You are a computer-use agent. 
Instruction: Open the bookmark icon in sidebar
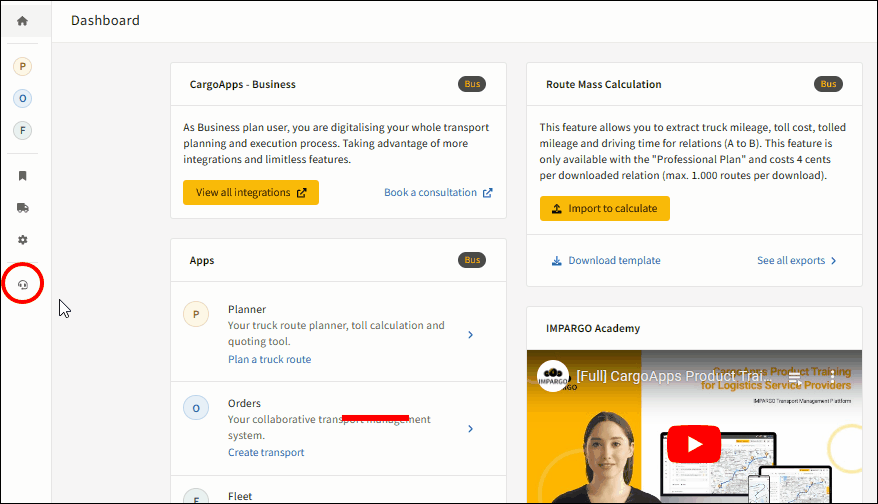point(22,176)
